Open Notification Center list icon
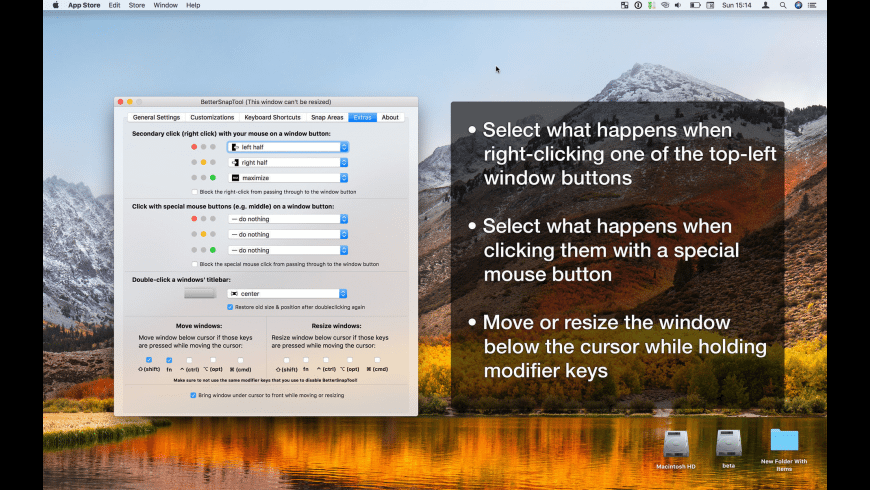 point(812,5)
